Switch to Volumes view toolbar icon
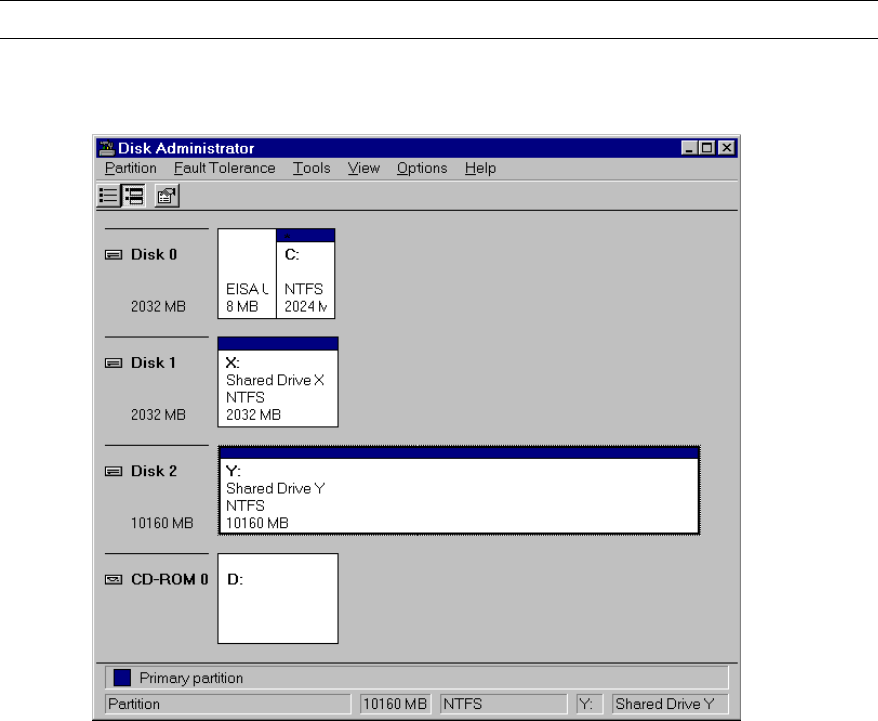This screenshot has width=878, height=721. pos(109,196)
